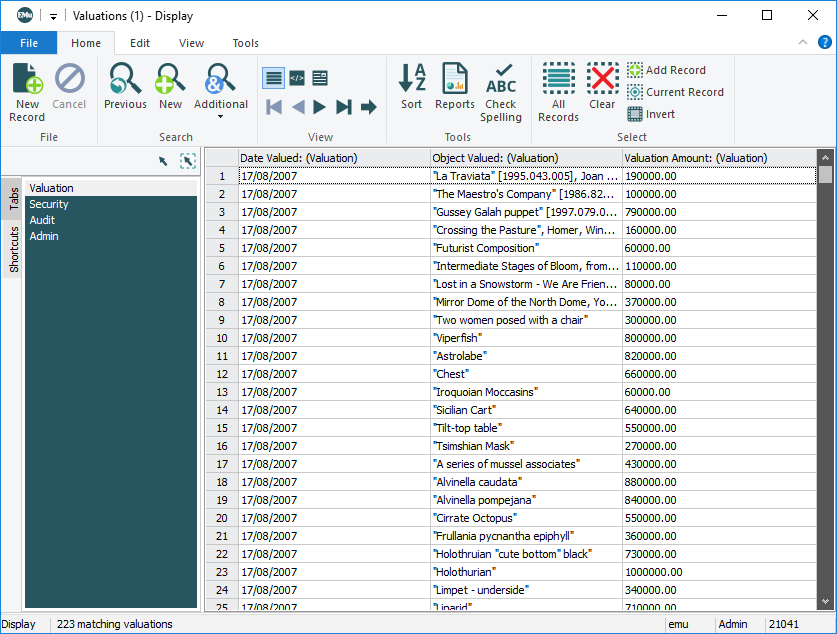Create a New Record
The height and width of the screenshot is (634, 837).
[27, 90]
